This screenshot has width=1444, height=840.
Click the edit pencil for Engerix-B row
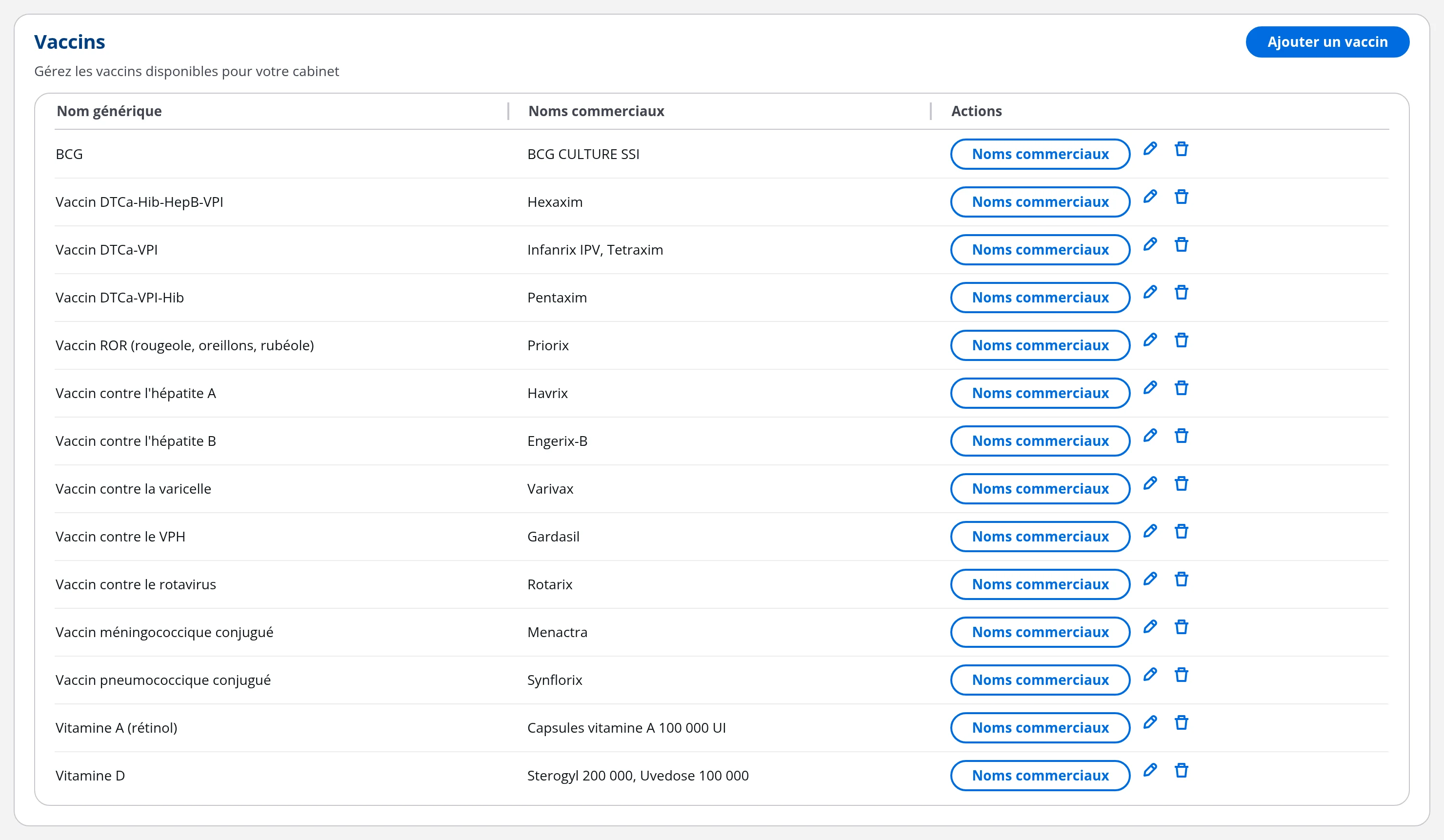pos(1149,436)
